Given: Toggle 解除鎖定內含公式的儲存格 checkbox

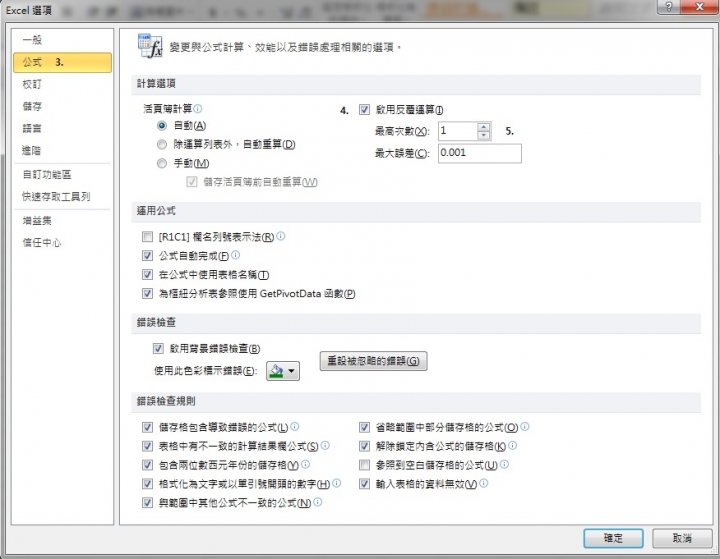Looking at the screenshot, I should 364,446.
